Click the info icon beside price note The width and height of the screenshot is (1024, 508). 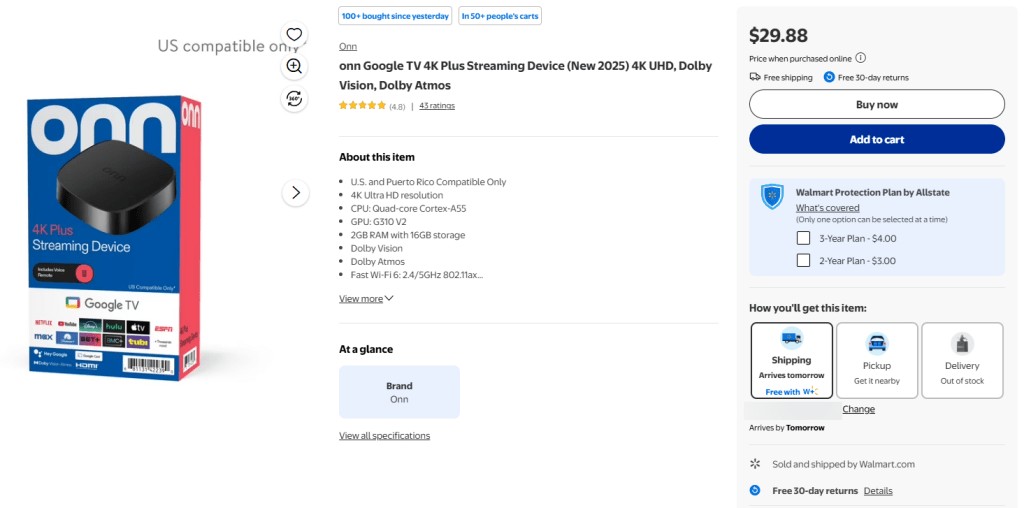[861, 58]
